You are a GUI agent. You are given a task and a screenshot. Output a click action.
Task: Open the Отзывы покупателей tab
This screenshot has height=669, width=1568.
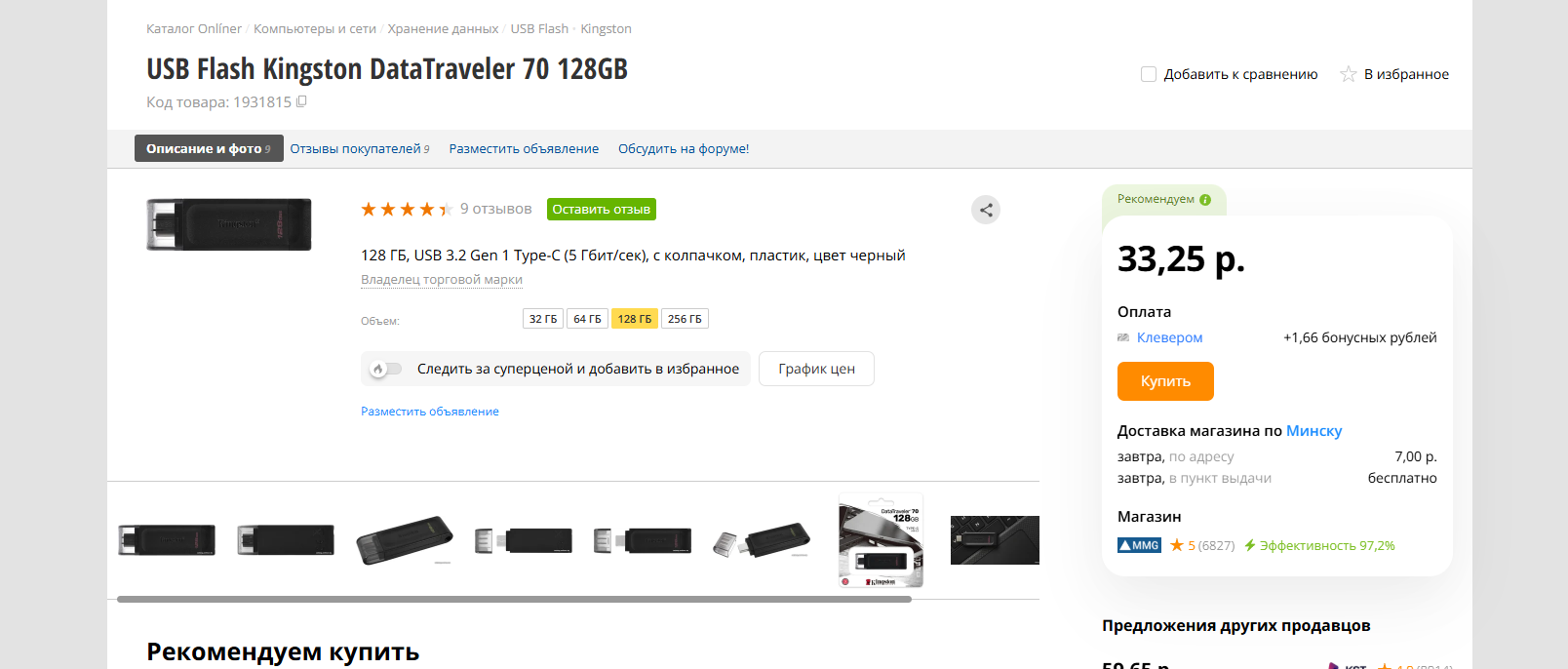coord(360,148)
